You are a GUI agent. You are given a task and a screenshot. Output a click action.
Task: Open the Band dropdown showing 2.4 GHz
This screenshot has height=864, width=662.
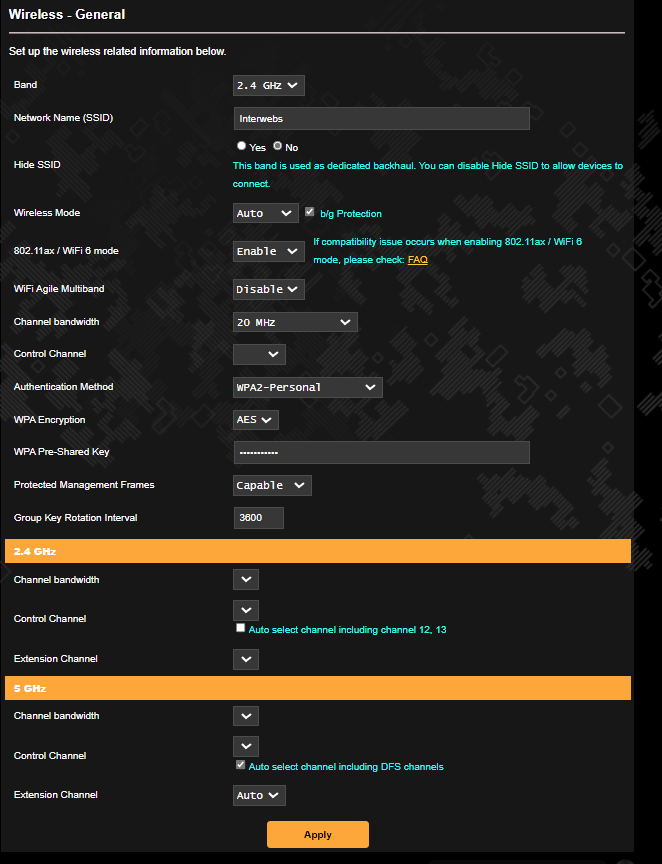[268, 85]
